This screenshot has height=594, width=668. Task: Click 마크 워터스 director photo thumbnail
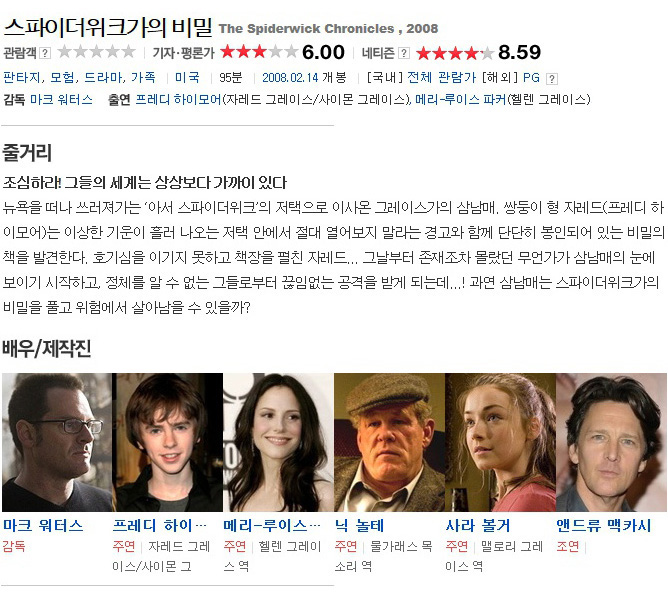57,442
